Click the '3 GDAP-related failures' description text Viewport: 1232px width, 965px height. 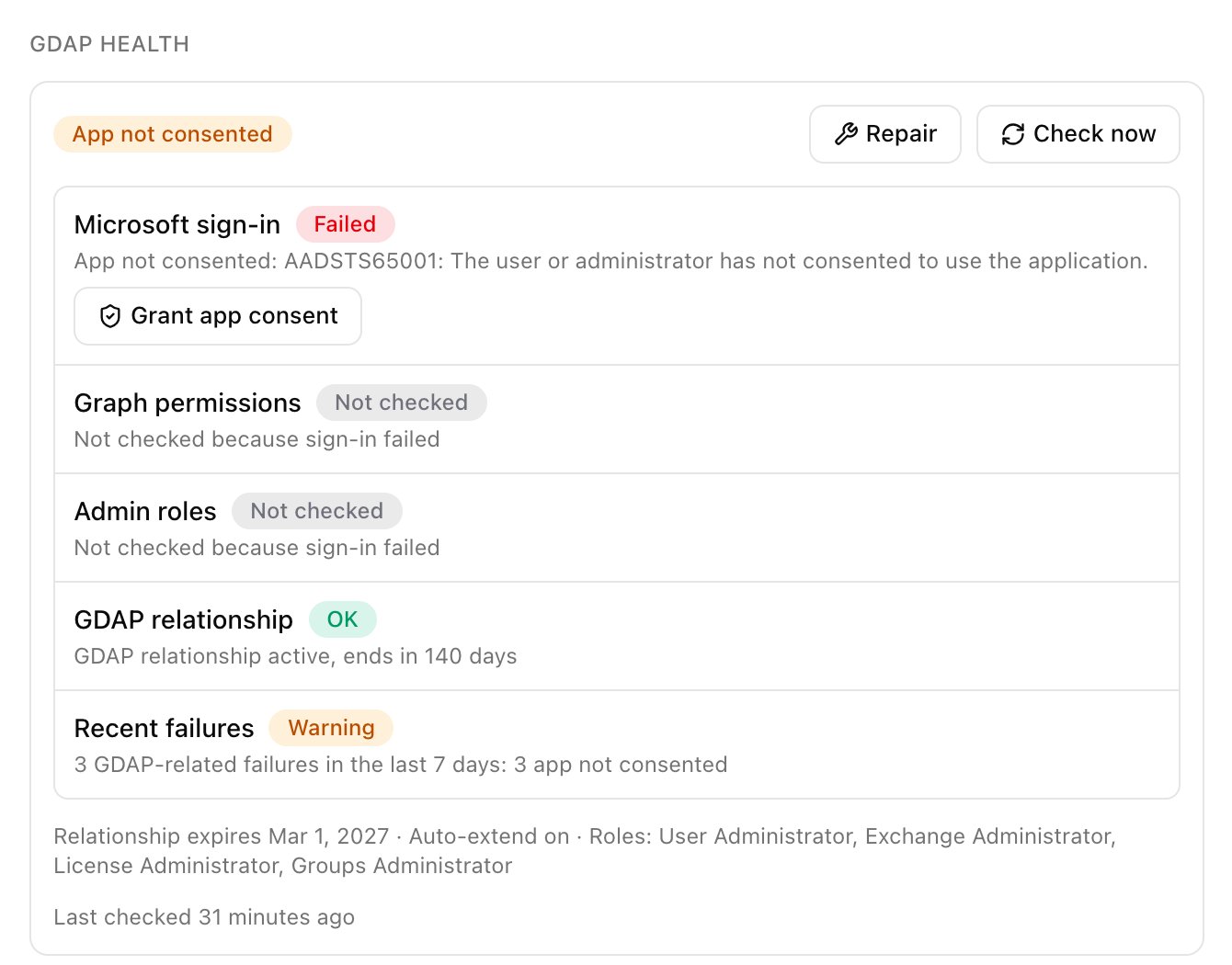401,765
